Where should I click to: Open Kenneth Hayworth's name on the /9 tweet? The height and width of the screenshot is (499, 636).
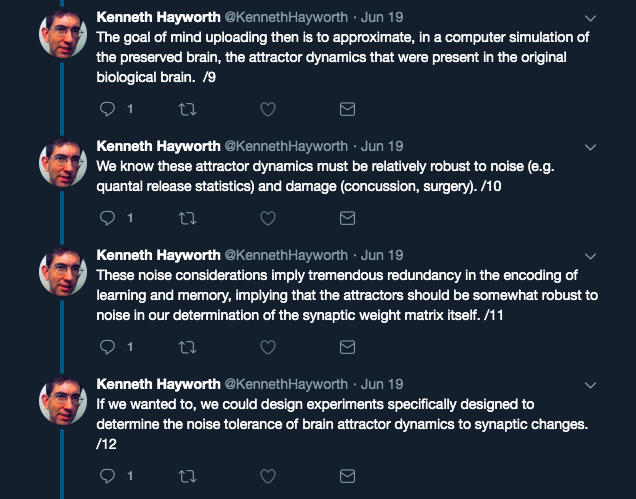tap(158, 17)
